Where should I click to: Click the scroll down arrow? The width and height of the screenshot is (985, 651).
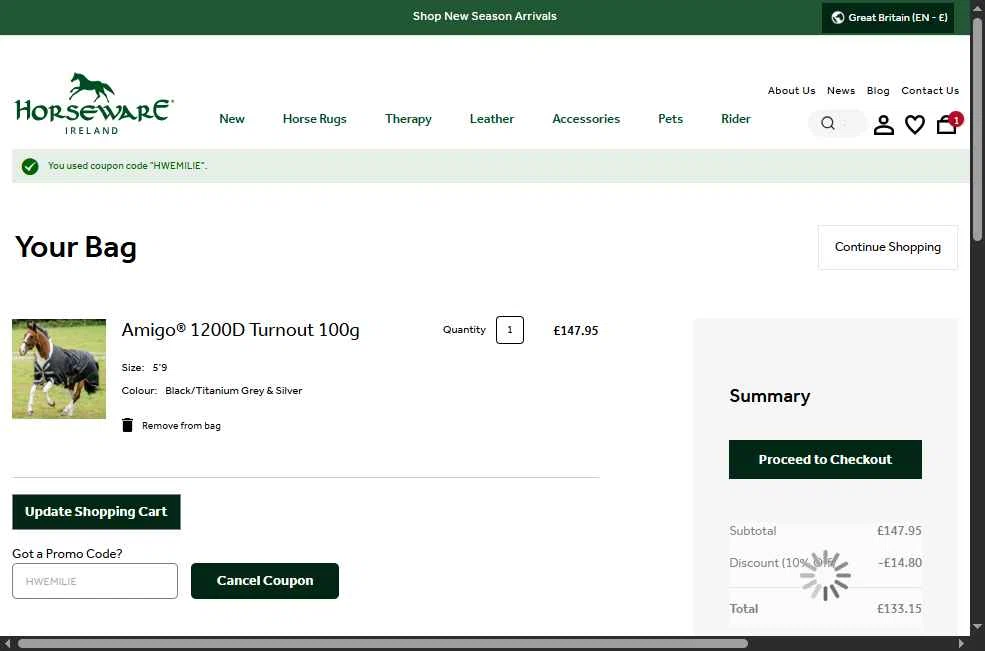point(977,626)
